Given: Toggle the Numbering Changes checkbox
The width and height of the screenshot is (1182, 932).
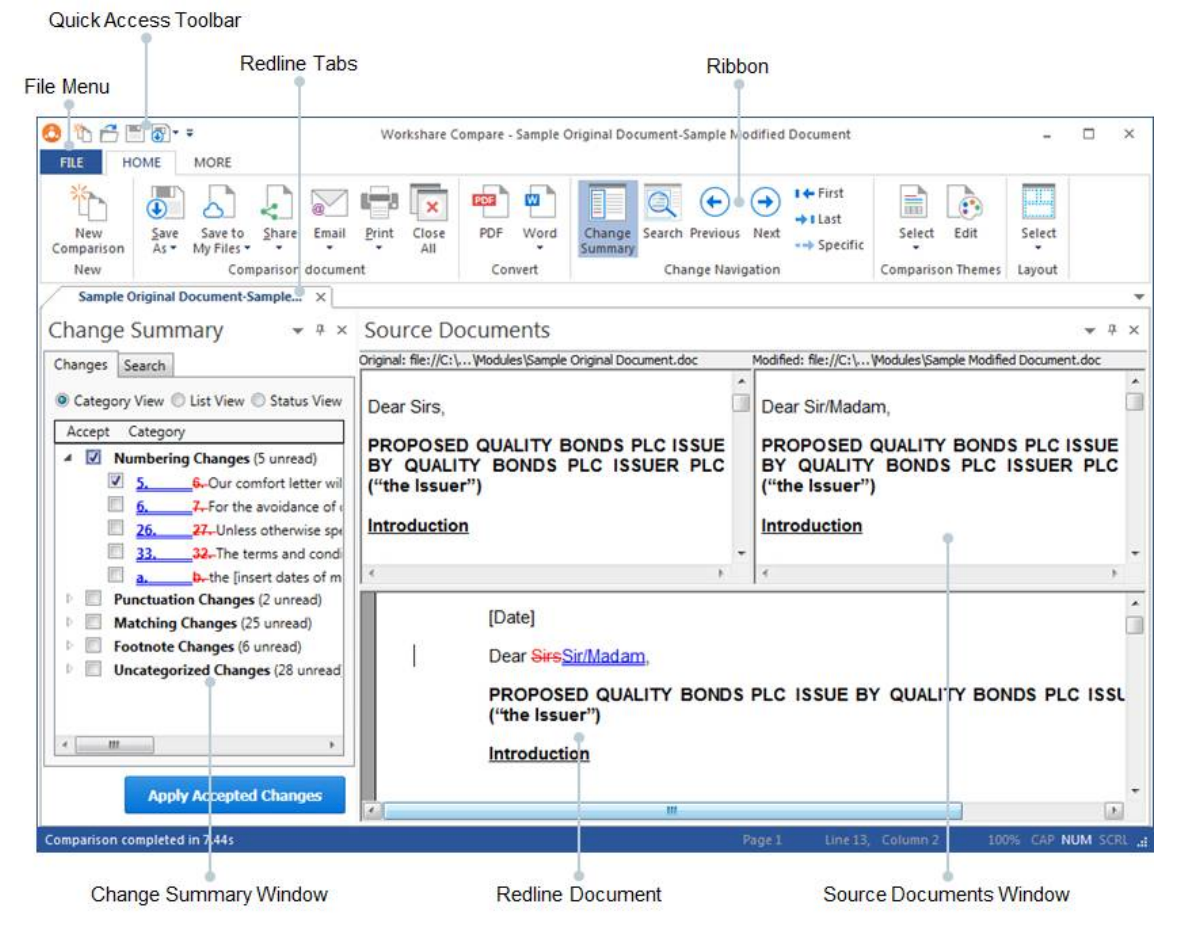Looking at the screenshot, I should pos(93,457).
